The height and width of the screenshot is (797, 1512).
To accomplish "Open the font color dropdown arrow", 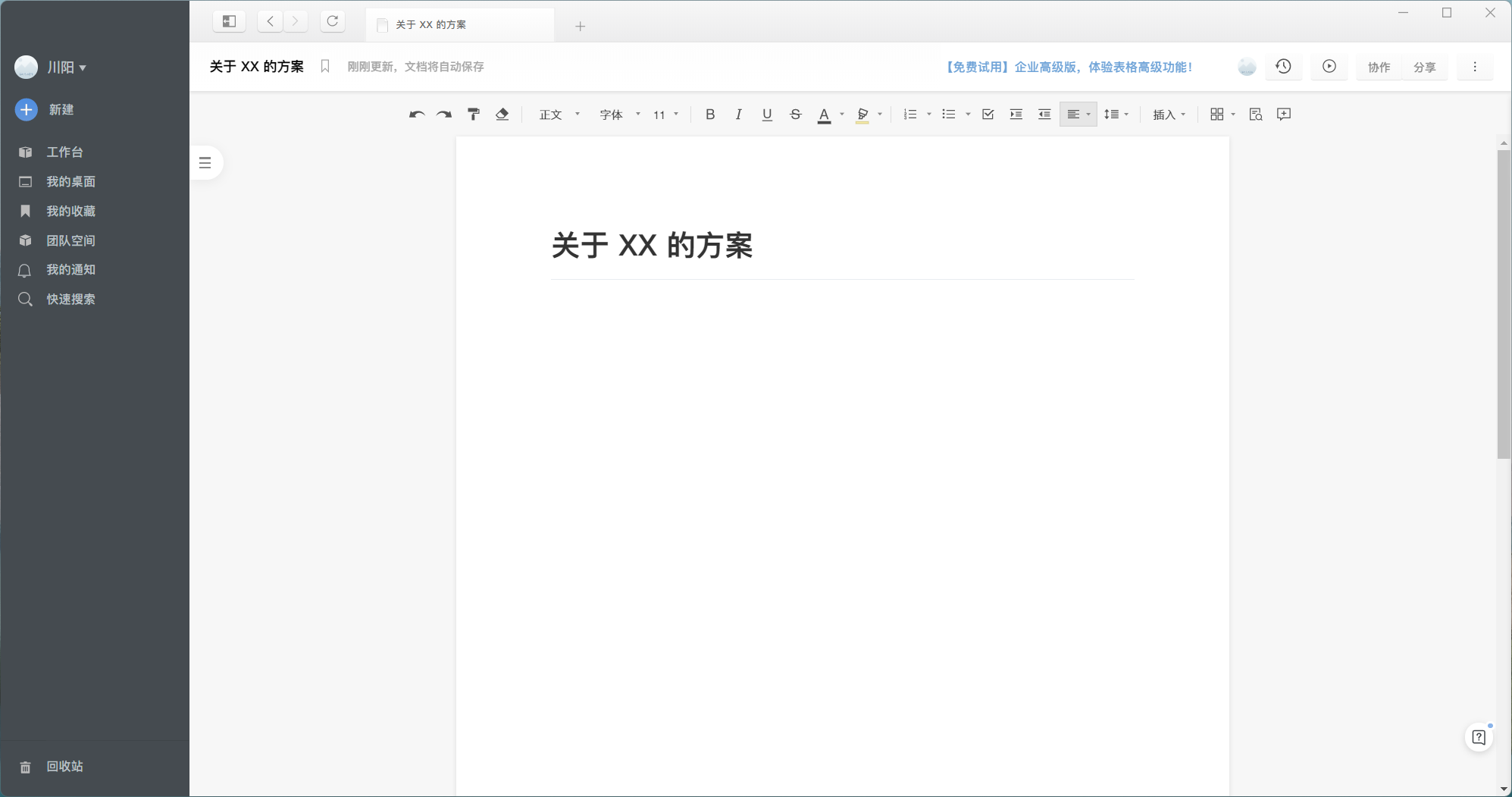I will click(x=841, y=115).
